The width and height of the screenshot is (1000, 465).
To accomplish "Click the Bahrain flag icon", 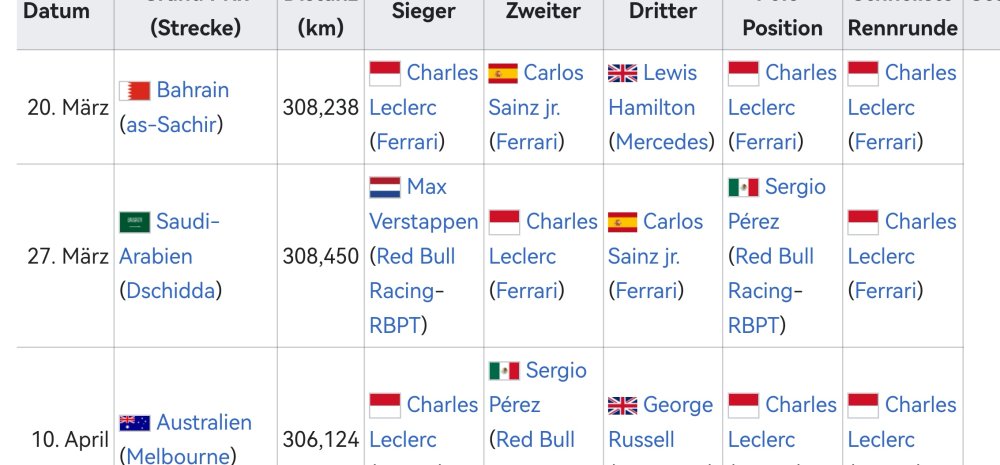I will pyautogui.click(x=134, y=91).
